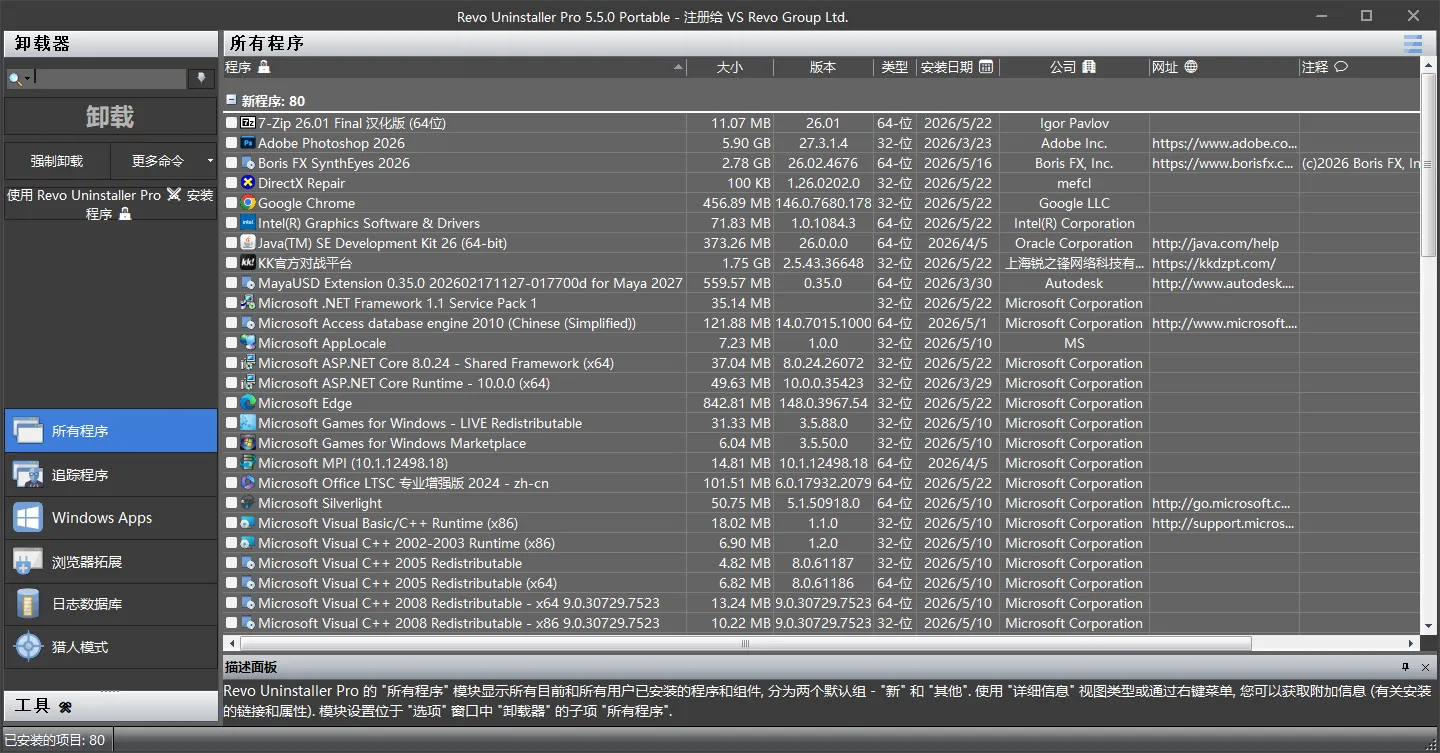Click the Microsoft AppLocale icon
1440x753 pixels.
[248, 343]
